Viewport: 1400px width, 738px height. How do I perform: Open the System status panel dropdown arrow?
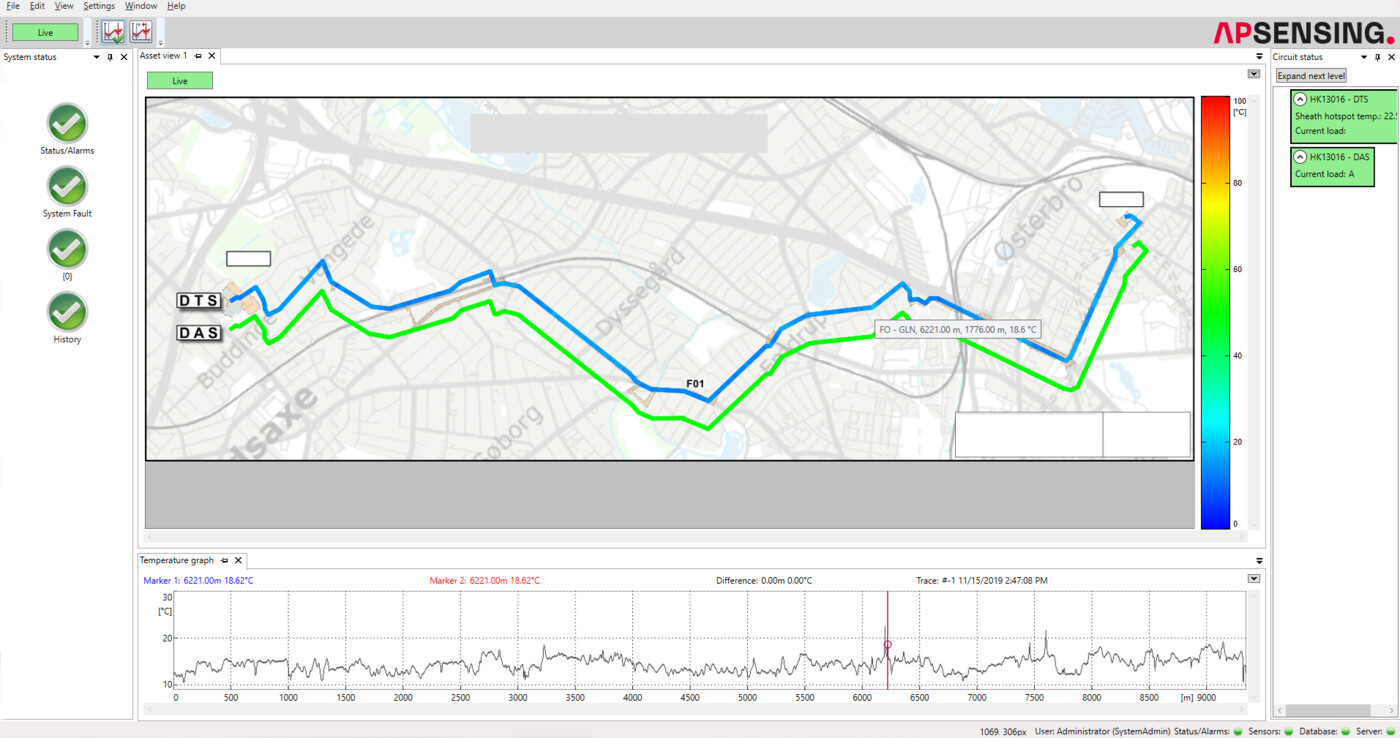click(96, 57)
